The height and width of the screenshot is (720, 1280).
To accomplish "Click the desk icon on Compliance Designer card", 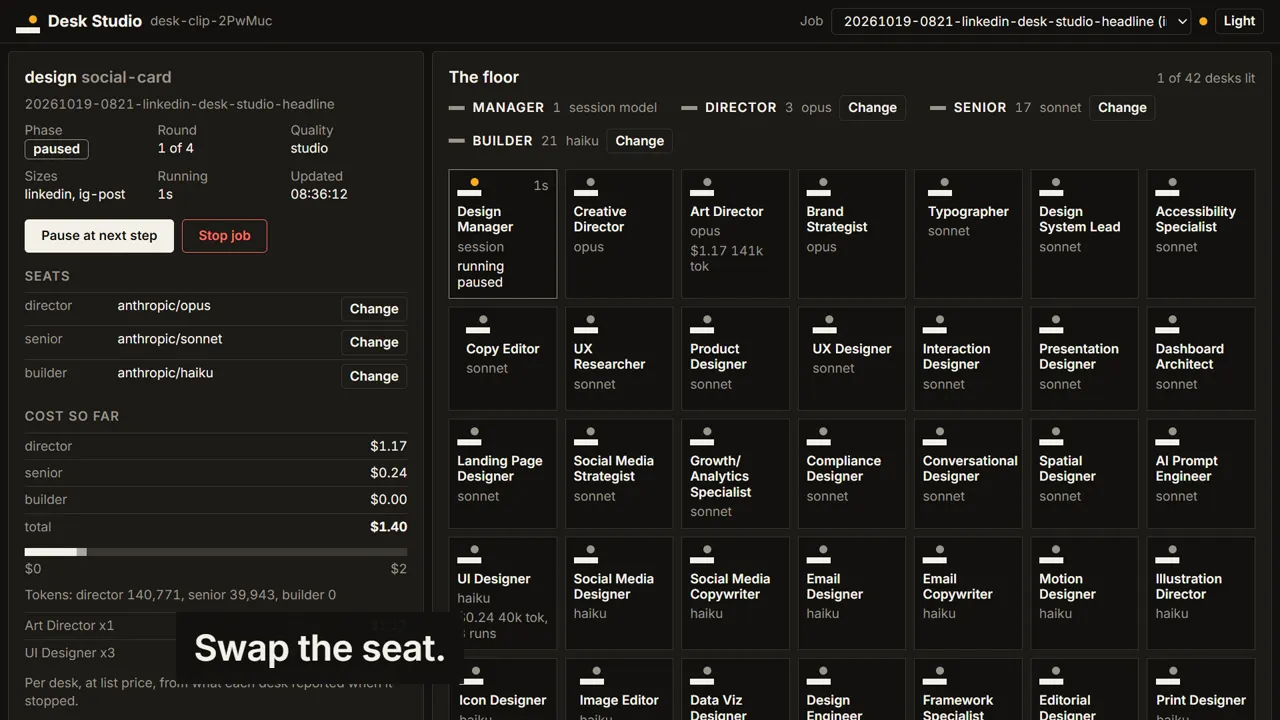I will pos(819,437).
